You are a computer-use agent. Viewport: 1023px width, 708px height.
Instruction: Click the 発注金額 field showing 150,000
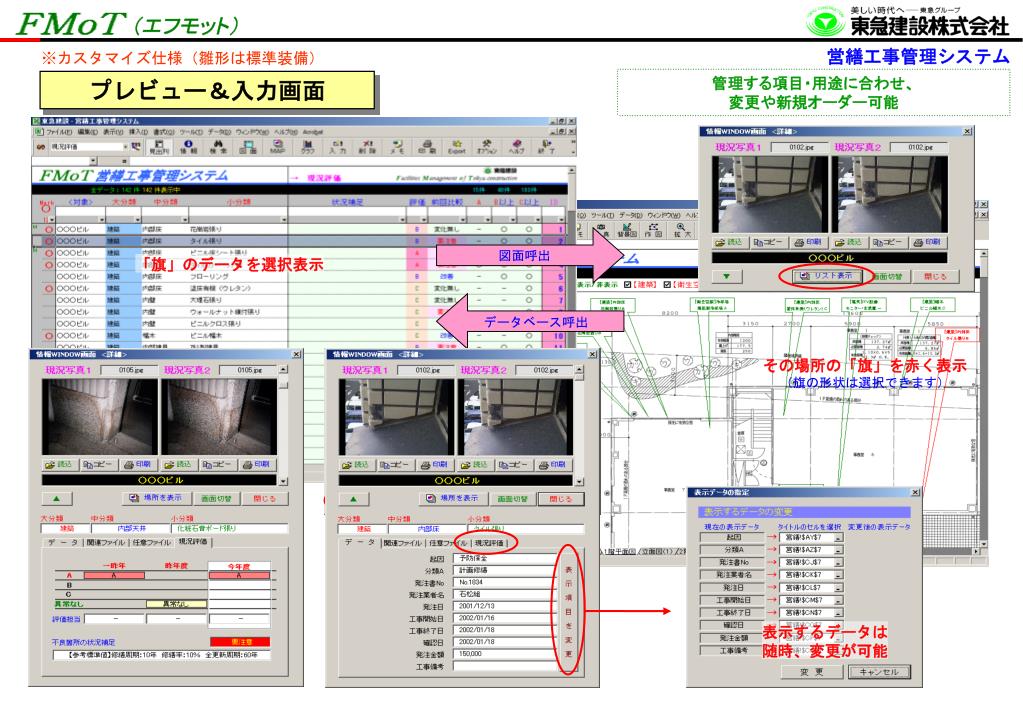(504, 654)
